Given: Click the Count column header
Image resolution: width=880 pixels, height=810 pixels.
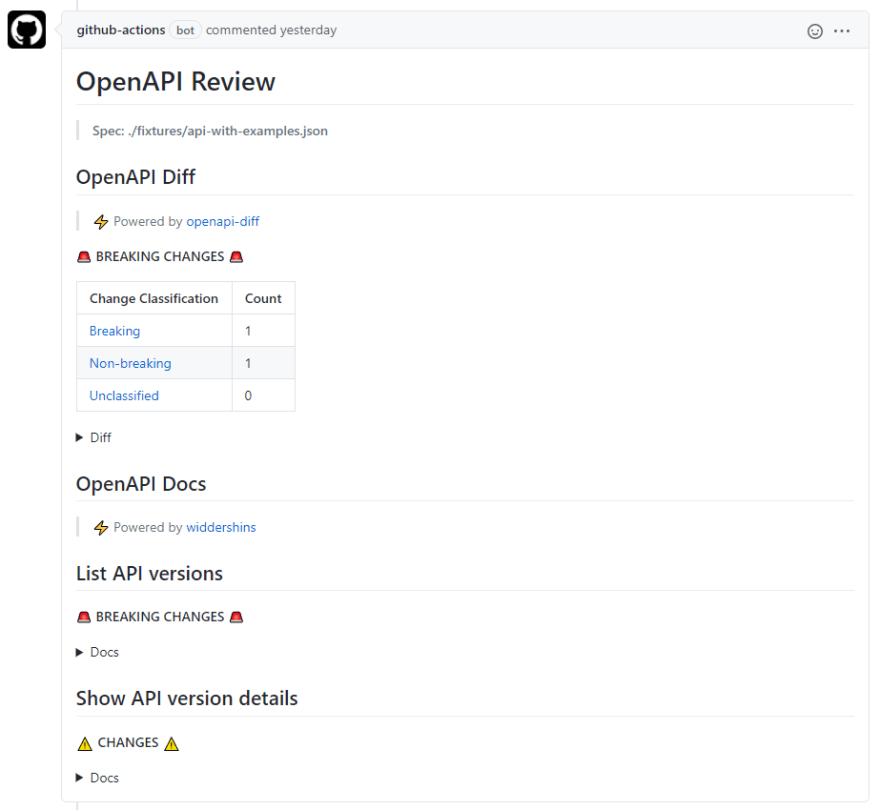Looking at the screenshot, I should (x=263, y=299).
